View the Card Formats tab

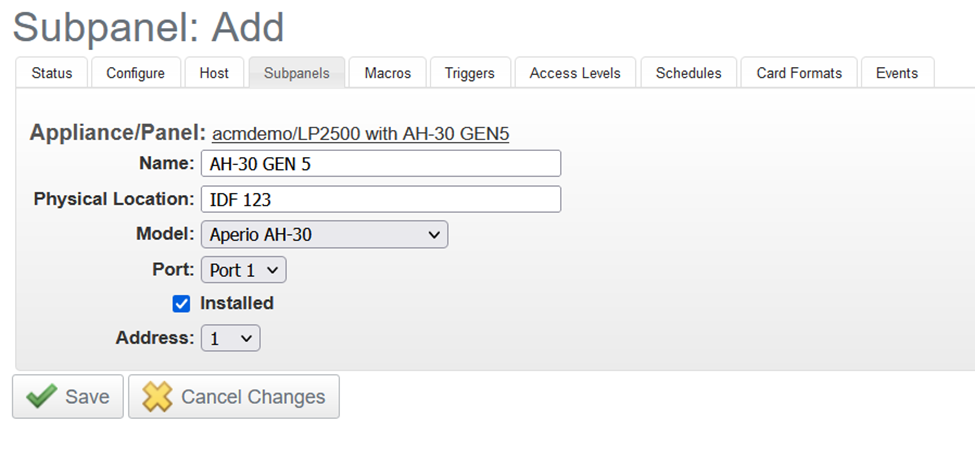[799, 73]
